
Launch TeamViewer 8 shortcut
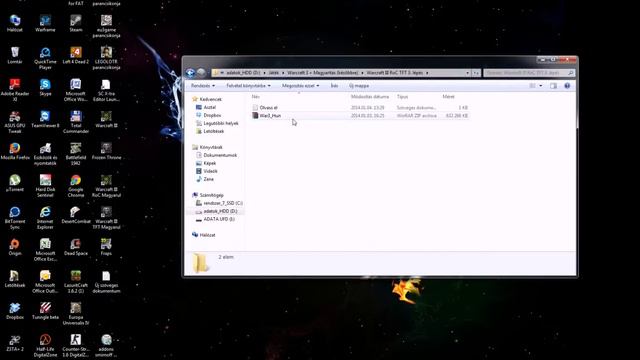pyautogui.click(x=45, y=119)
